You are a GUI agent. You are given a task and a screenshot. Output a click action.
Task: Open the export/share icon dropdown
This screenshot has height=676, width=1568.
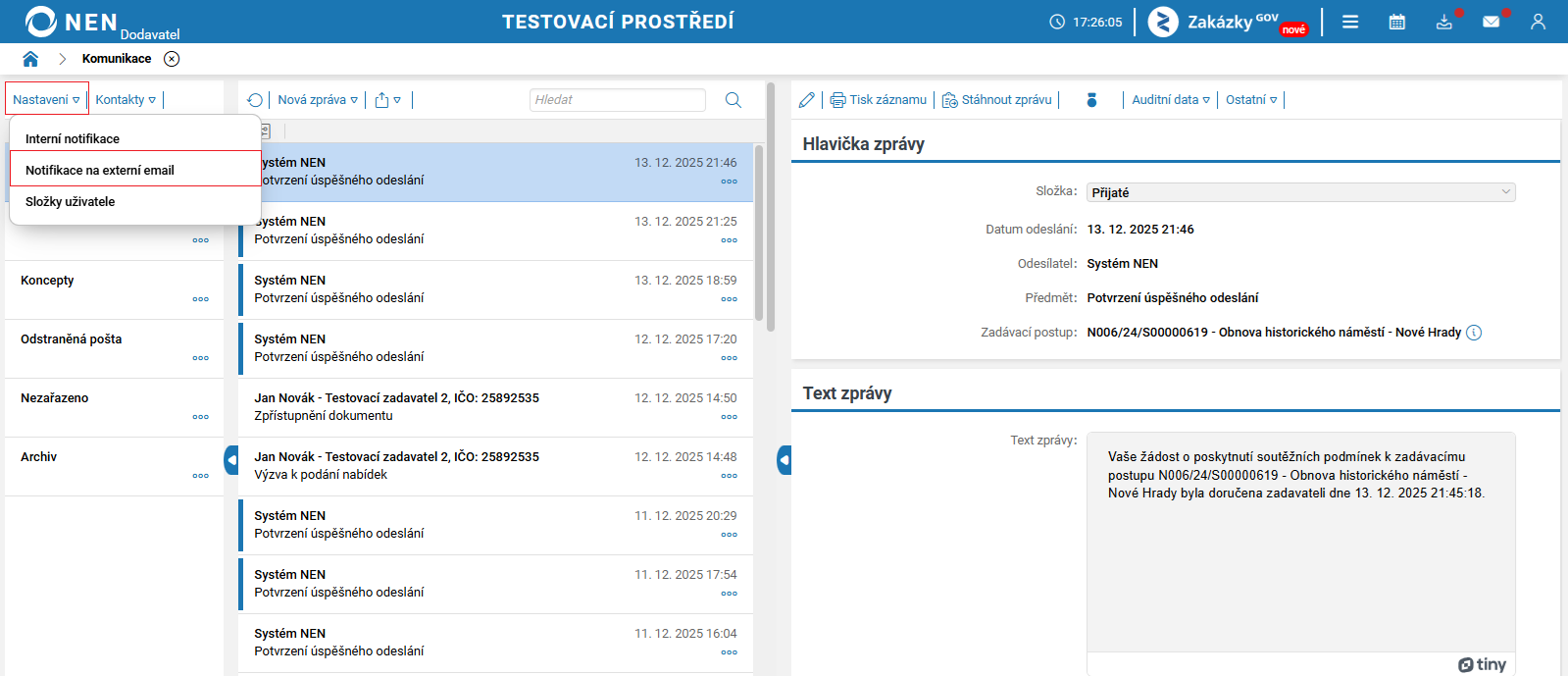387,100
